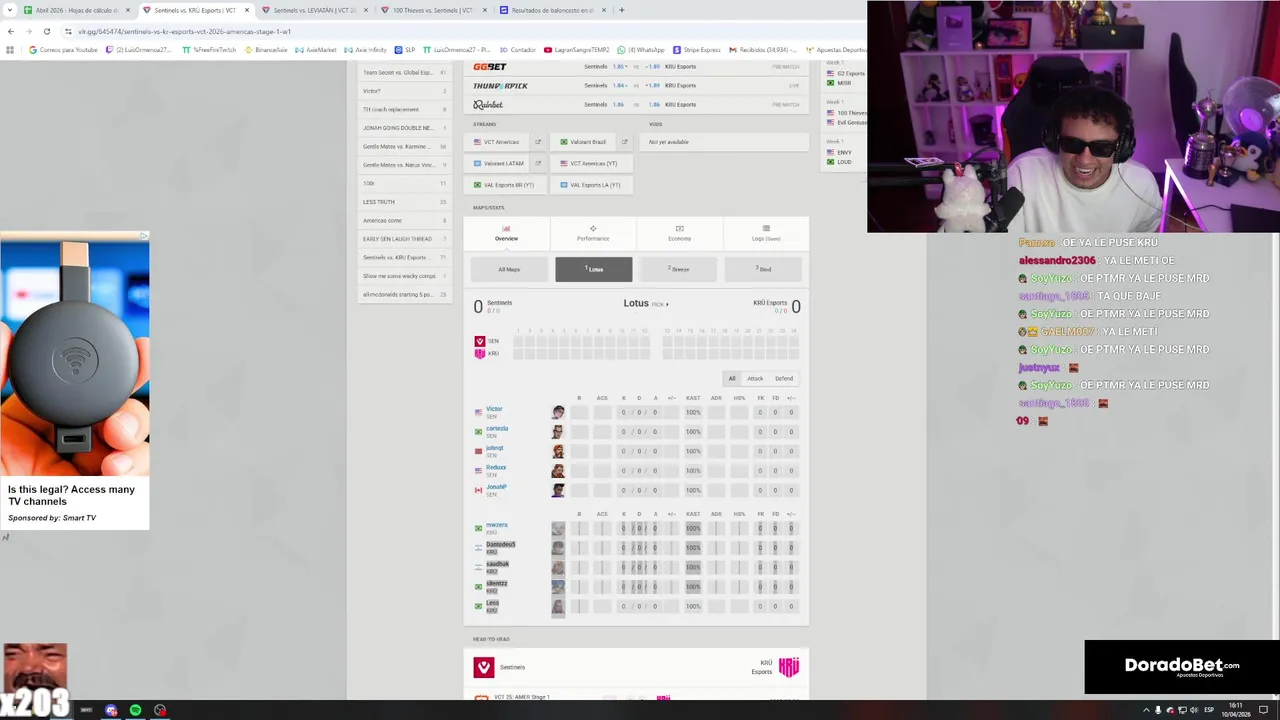Select All Maps tab

tap(509, 269)
